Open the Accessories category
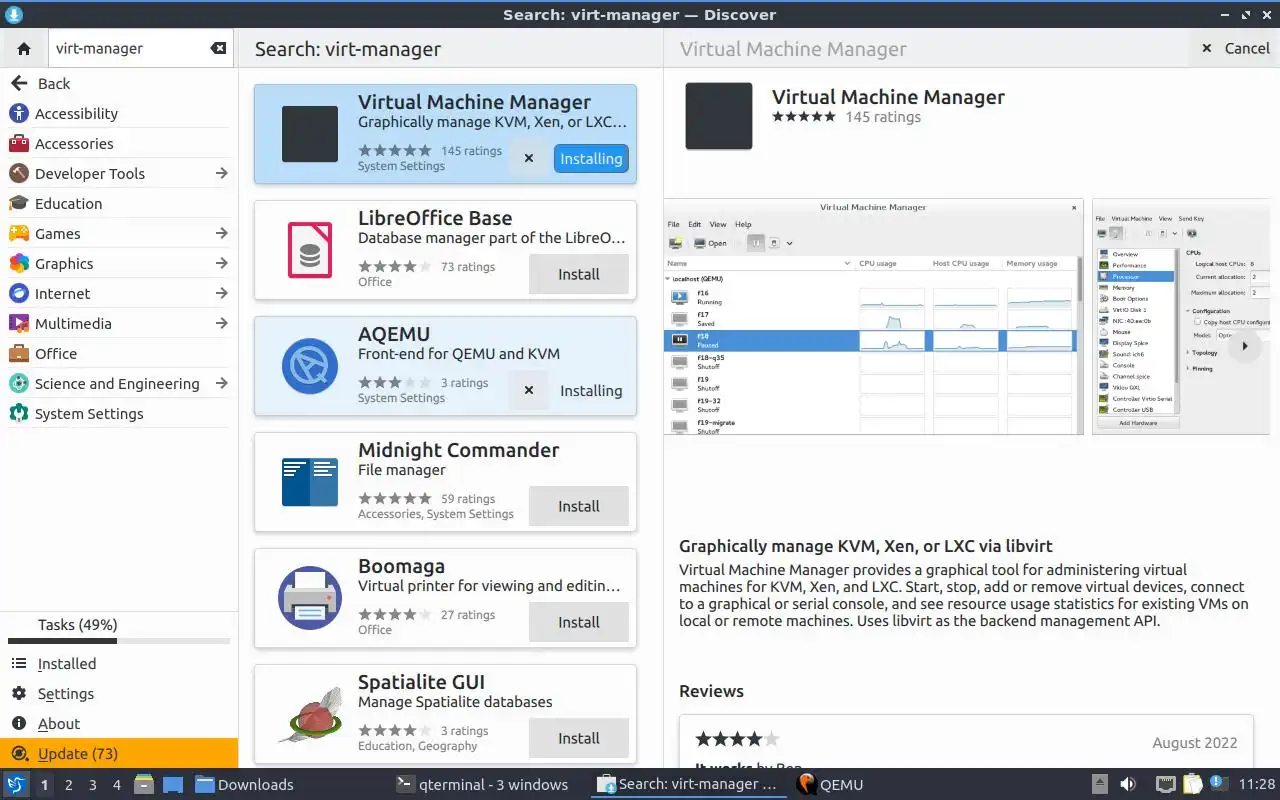Viewport: 1280px width, 800px height. [x=119, y=144]
